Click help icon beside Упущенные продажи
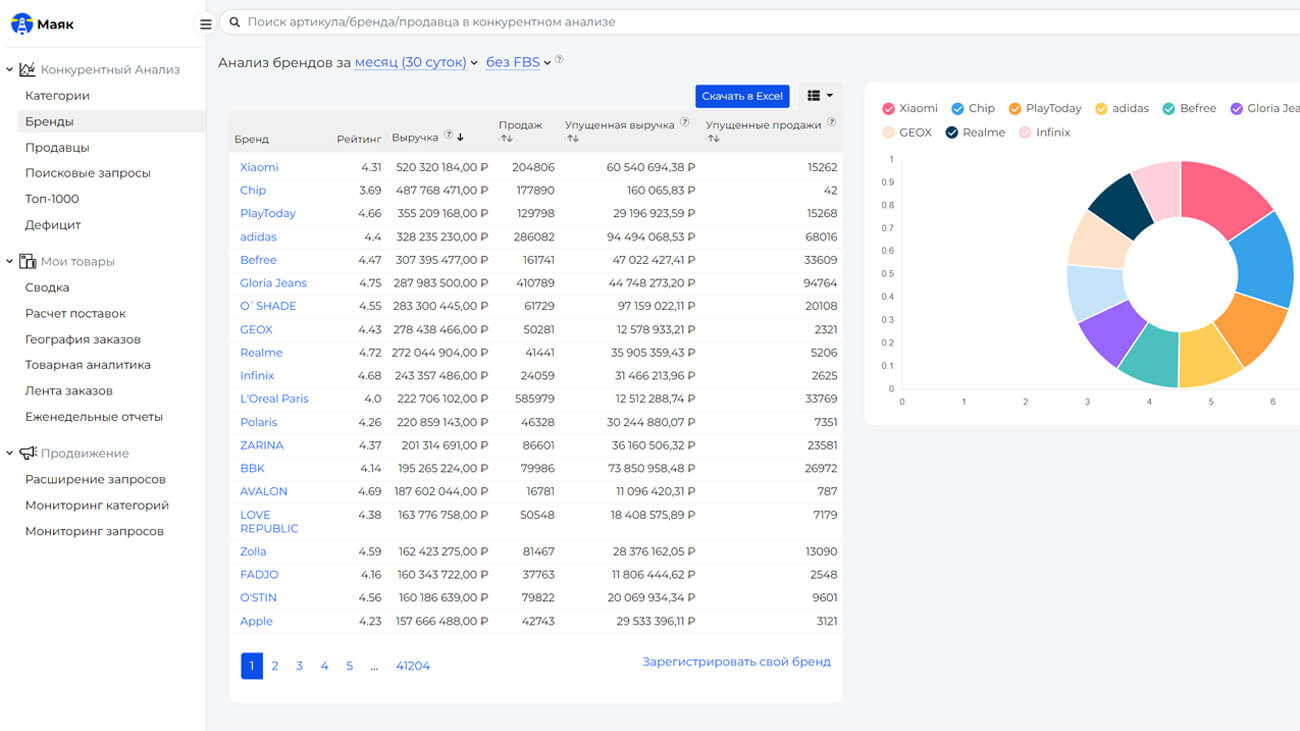Image resolution: width=1300 pixels, height=731 pixels. 831,123
